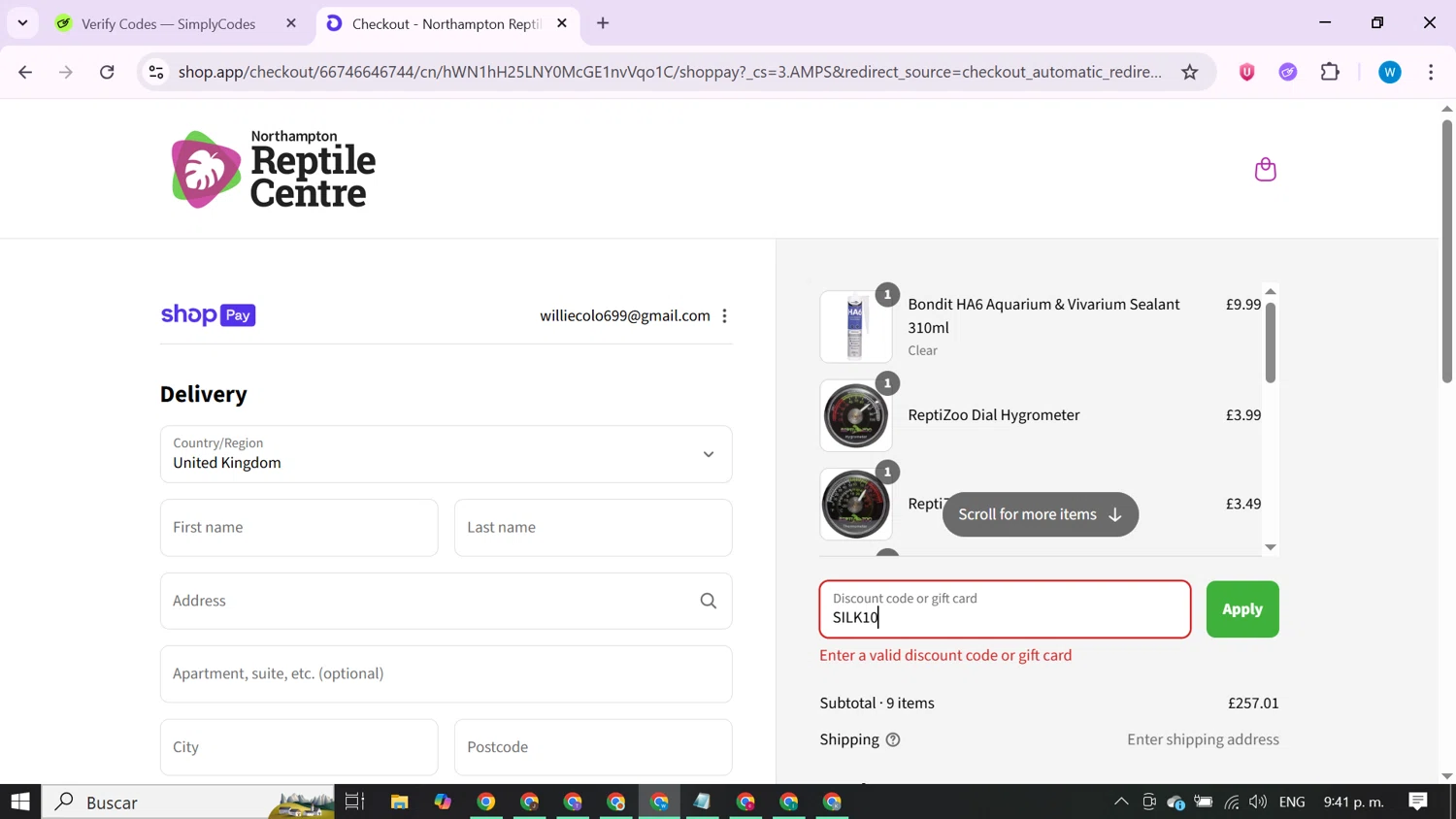Click the browser address bar URL
This screenshot has width=1456, height=819.
tap(670, 72)
